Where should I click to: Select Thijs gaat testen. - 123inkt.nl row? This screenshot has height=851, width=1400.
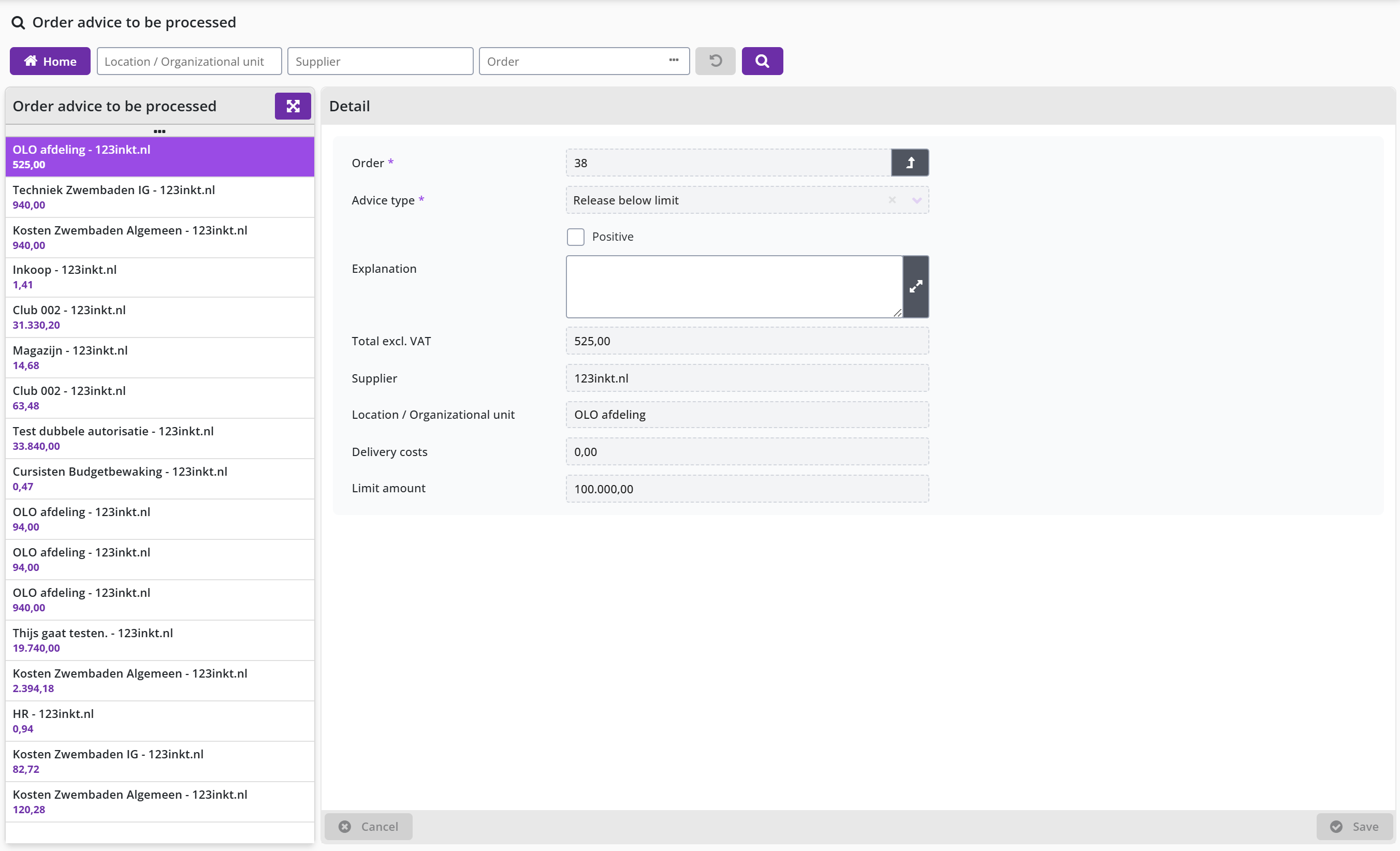[159, 640]
